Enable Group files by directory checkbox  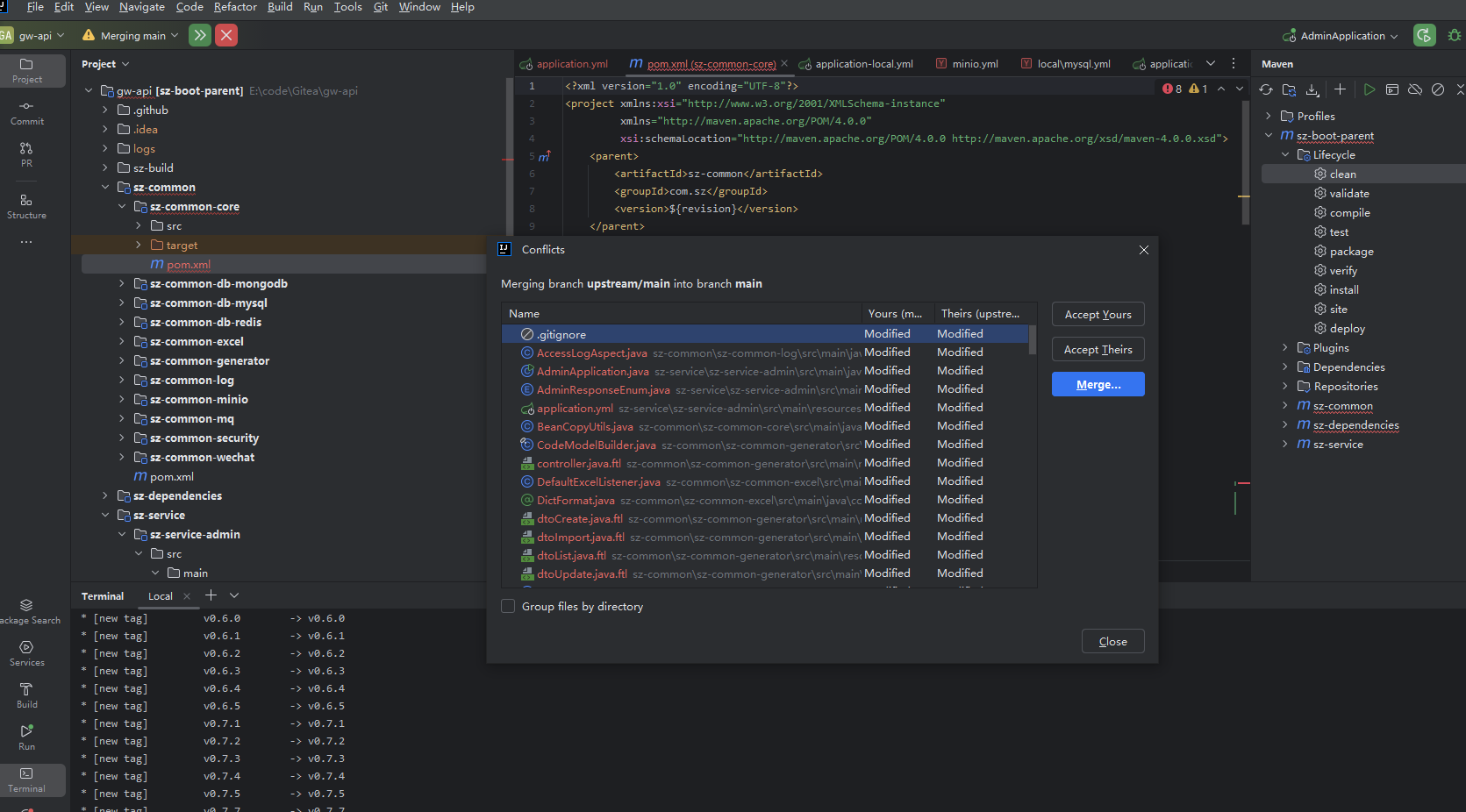click(507, 606)
